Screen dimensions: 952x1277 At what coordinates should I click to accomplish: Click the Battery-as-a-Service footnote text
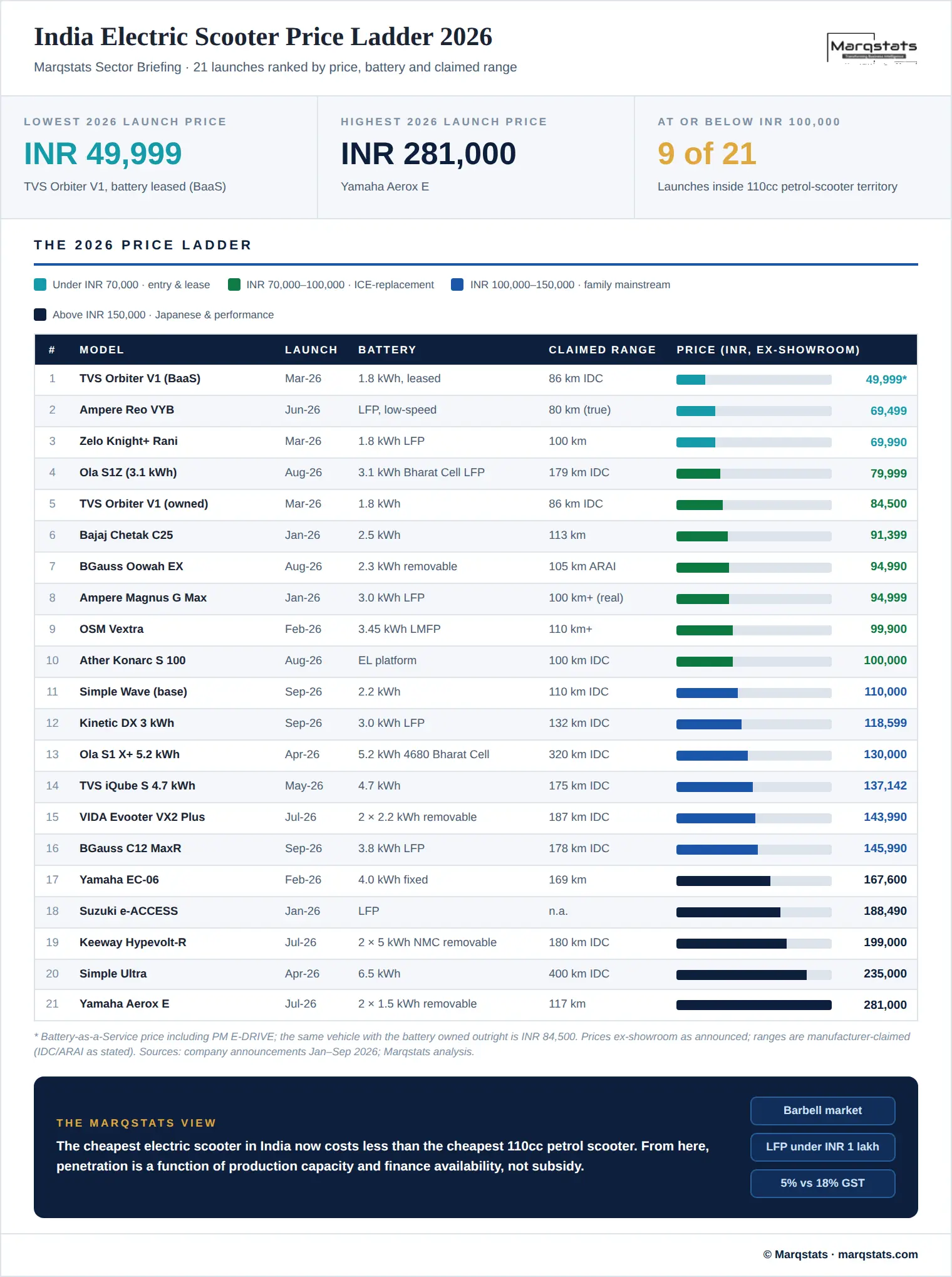pyautogui.click(x=472, y=1044)
